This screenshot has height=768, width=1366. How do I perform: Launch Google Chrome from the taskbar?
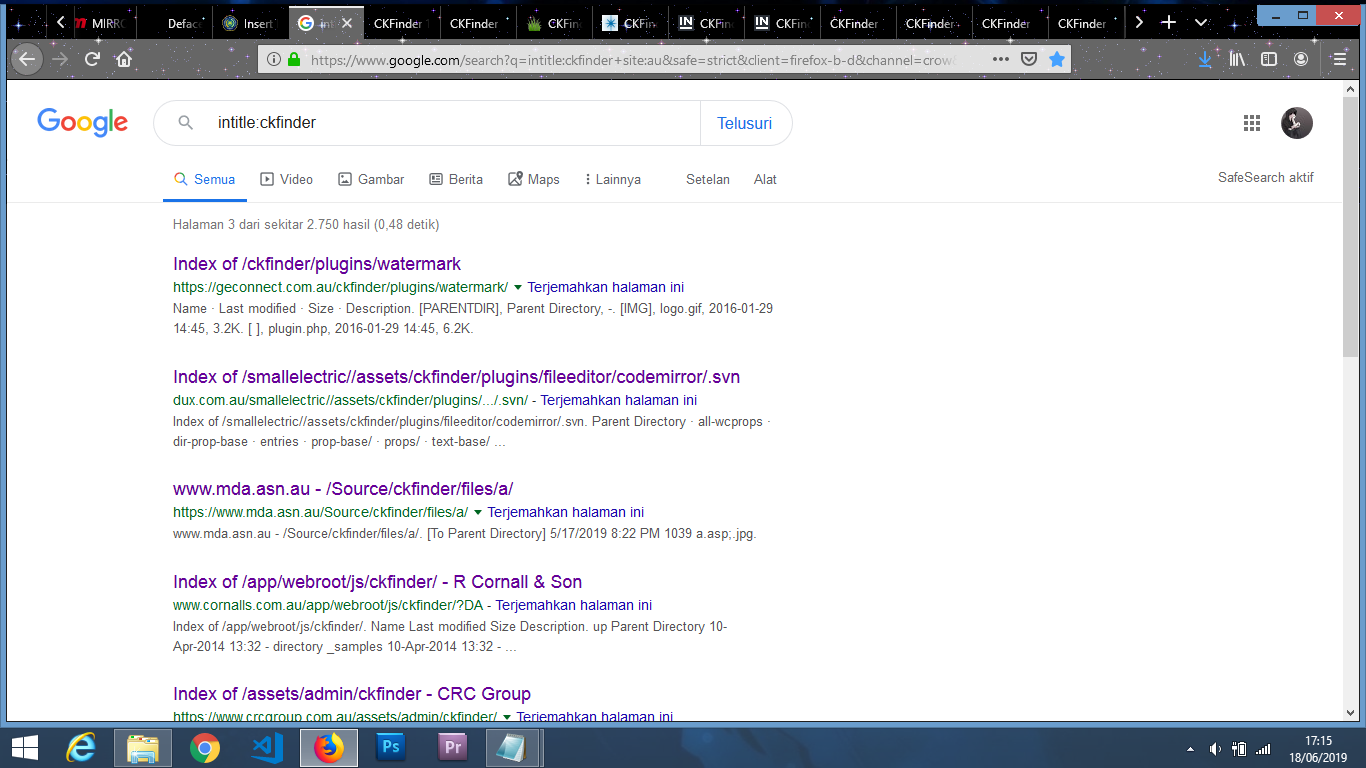point(205,748)
